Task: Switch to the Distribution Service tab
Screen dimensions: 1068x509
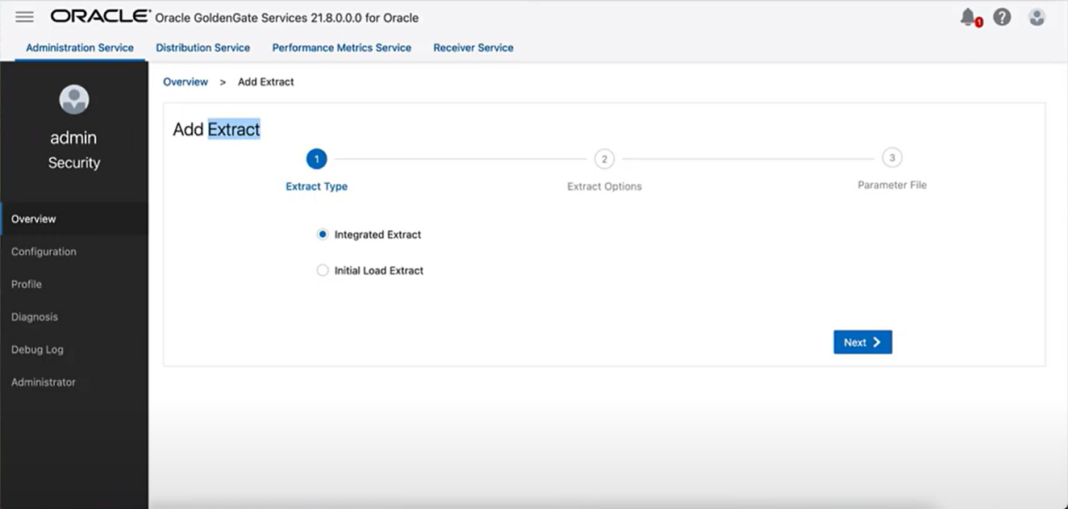Action: click(x=203, y=48)
